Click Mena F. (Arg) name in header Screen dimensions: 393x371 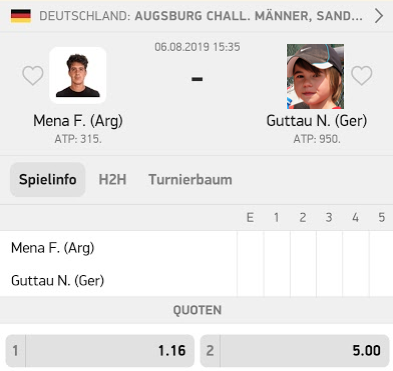tap(78, 121)
